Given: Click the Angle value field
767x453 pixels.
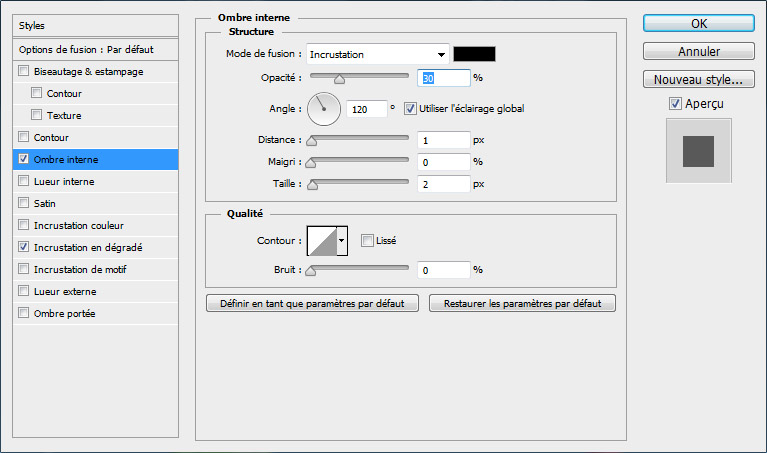Looking at the screenshot, I should coord(366,109).
